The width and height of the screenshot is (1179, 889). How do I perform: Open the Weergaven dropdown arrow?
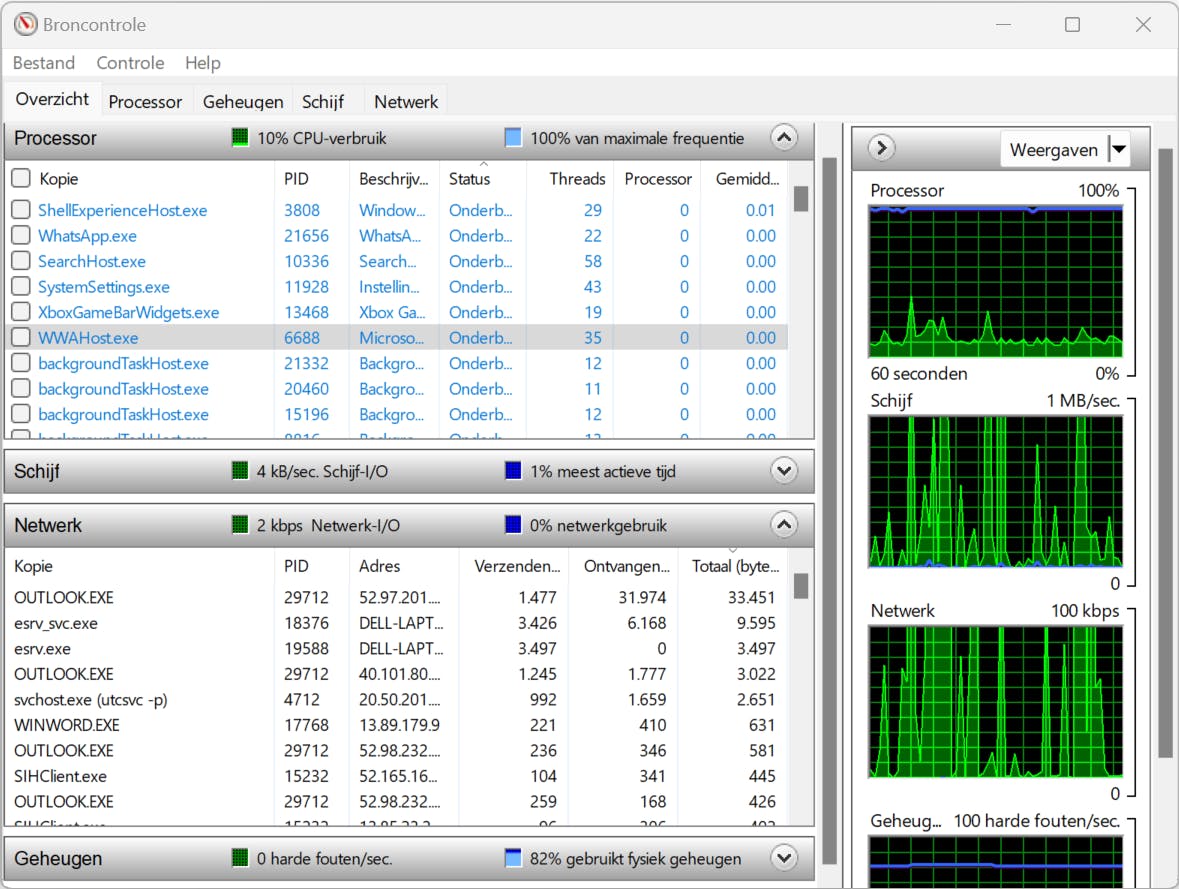(1119, 150)
